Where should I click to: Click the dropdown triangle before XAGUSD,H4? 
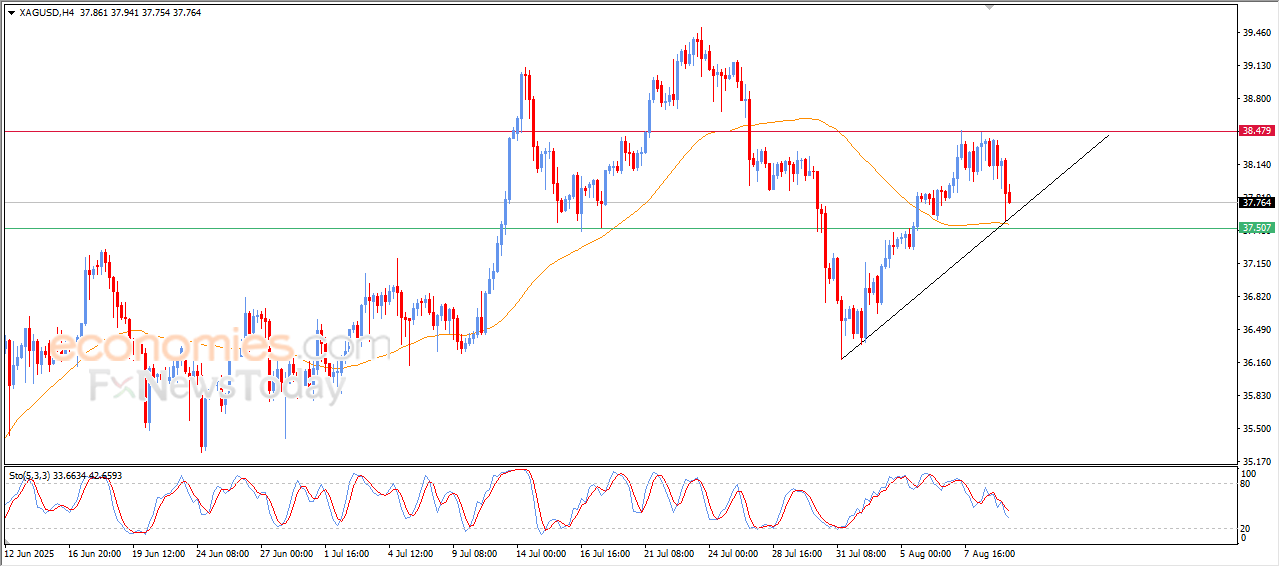tap(11, 13)
